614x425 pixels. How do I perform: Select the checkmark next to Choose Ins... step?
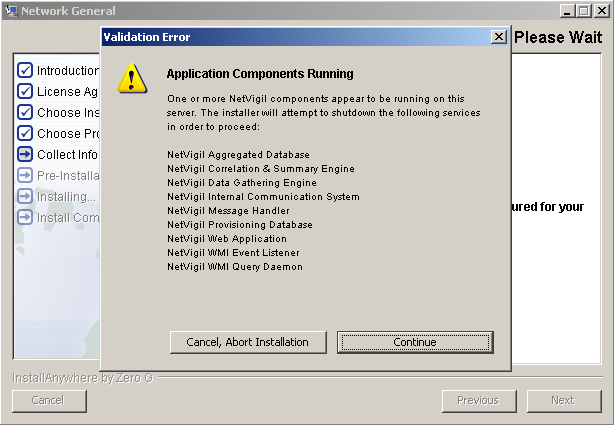[25, 113]
